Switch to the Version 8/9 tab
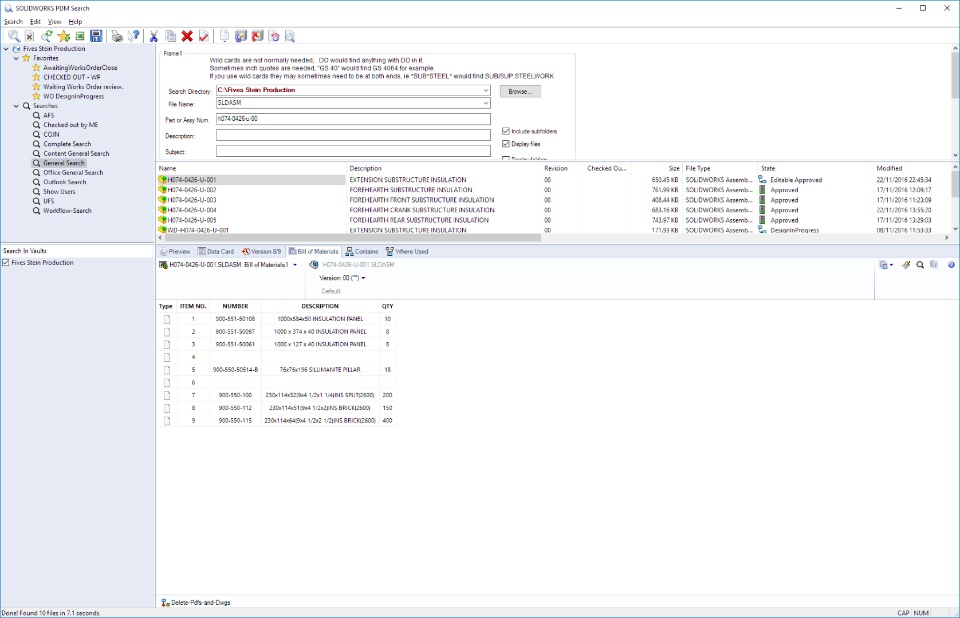This screenshot has width=960, height=618. click(x=261, y=252)
